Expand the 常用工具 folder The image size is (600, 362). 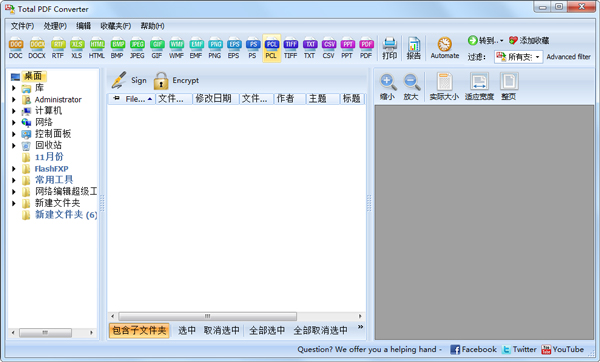[14, 180]
